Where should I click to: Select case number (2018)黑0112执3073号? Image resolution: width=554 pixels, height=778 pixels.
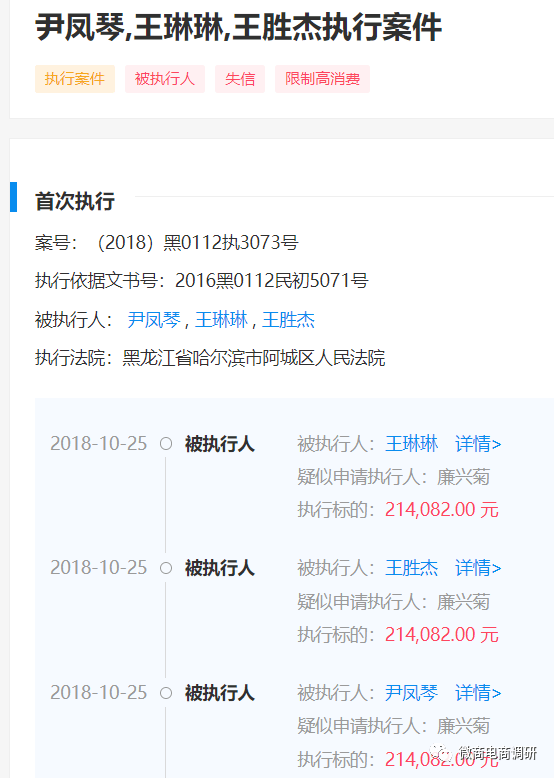198,243
